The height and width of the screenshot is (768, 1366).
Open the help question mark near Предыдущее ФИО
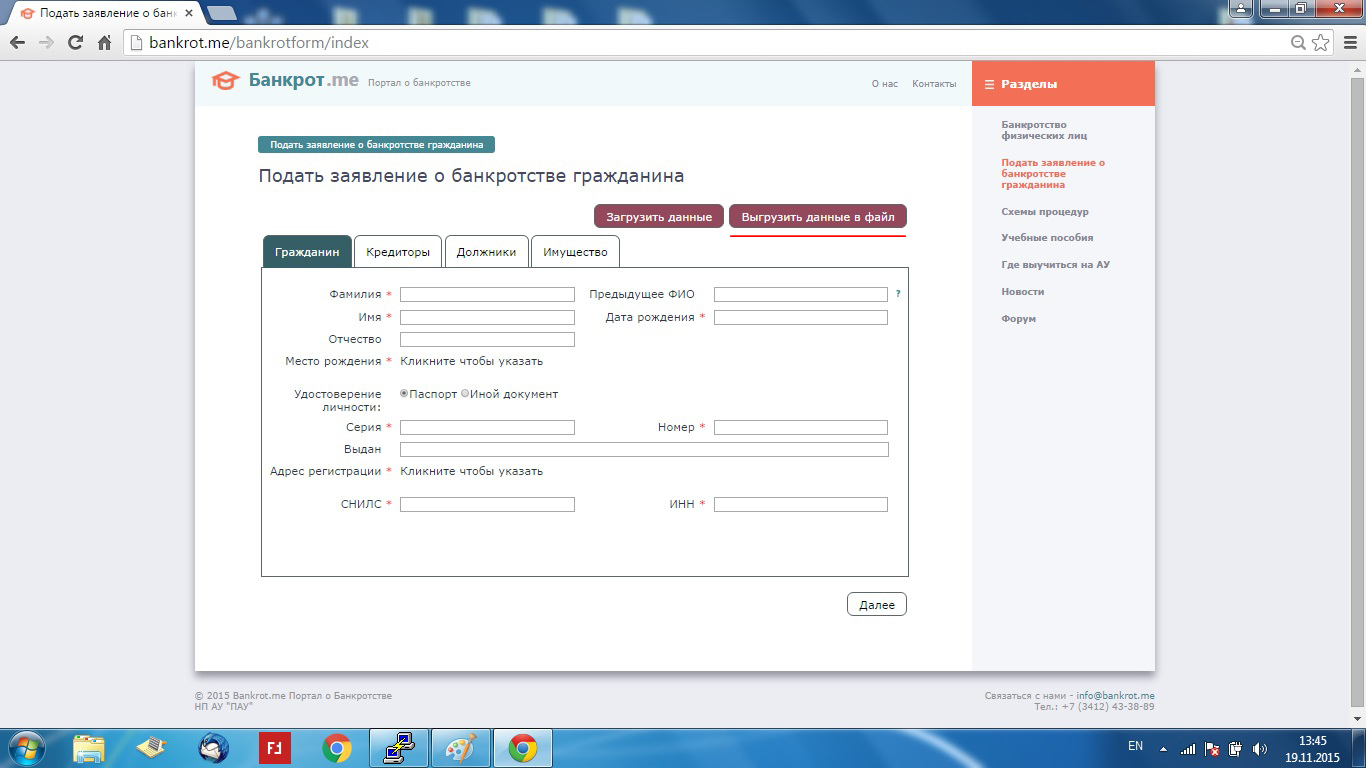click(x=898, y=294)
